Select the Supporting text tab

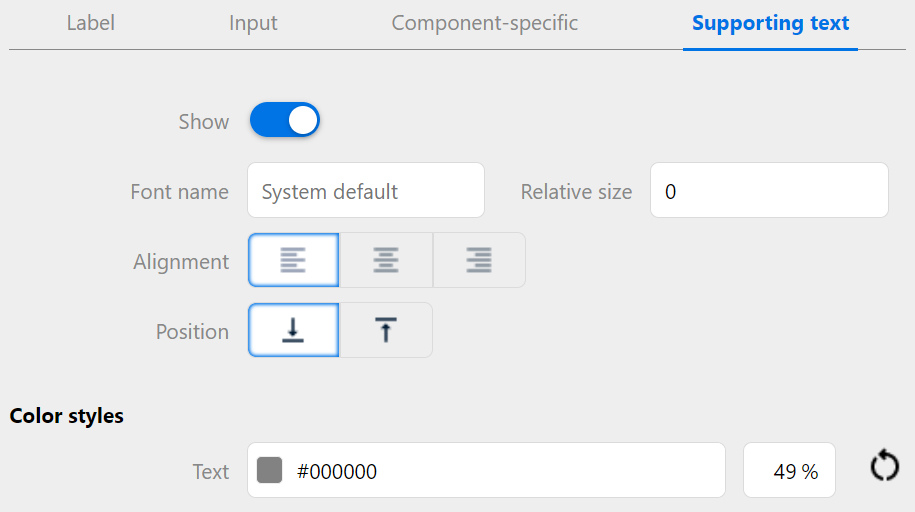(x=770, y=23)
